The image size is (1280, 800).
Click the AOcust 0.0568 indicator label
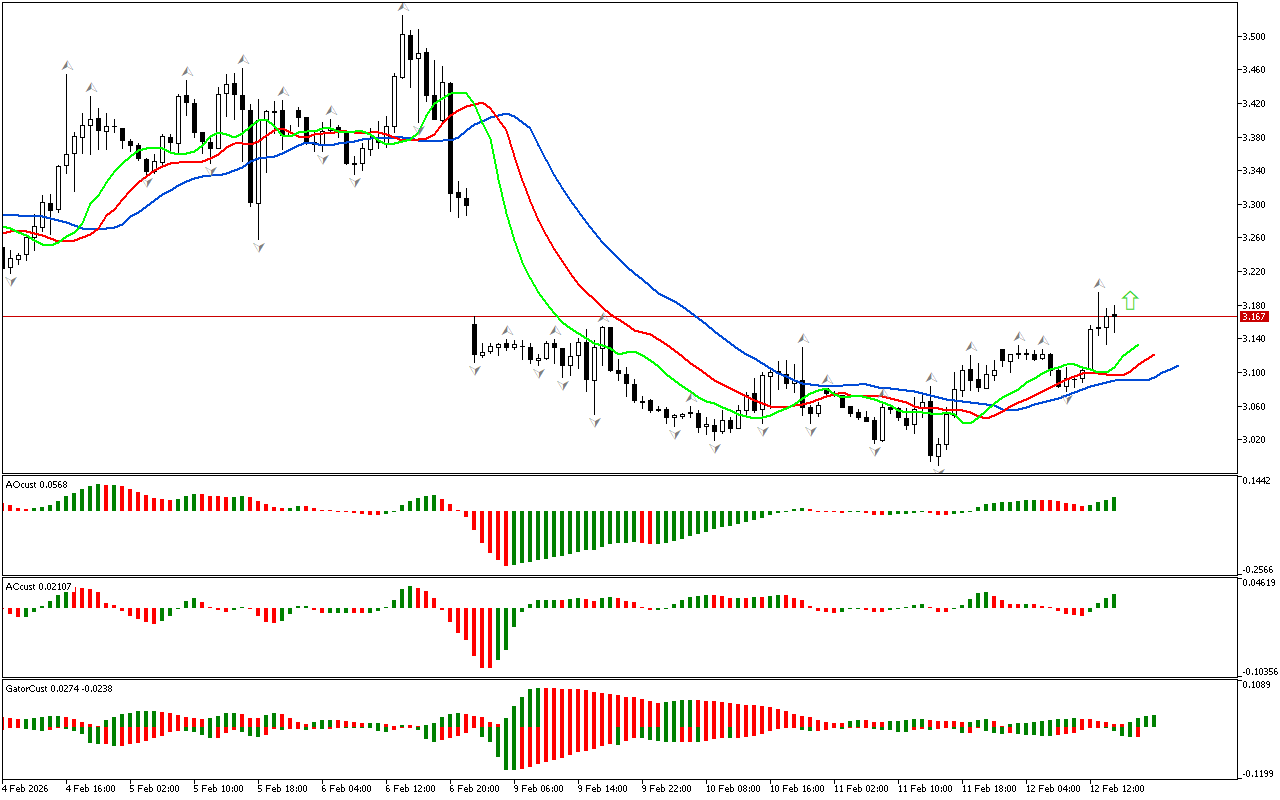(37, 484)
